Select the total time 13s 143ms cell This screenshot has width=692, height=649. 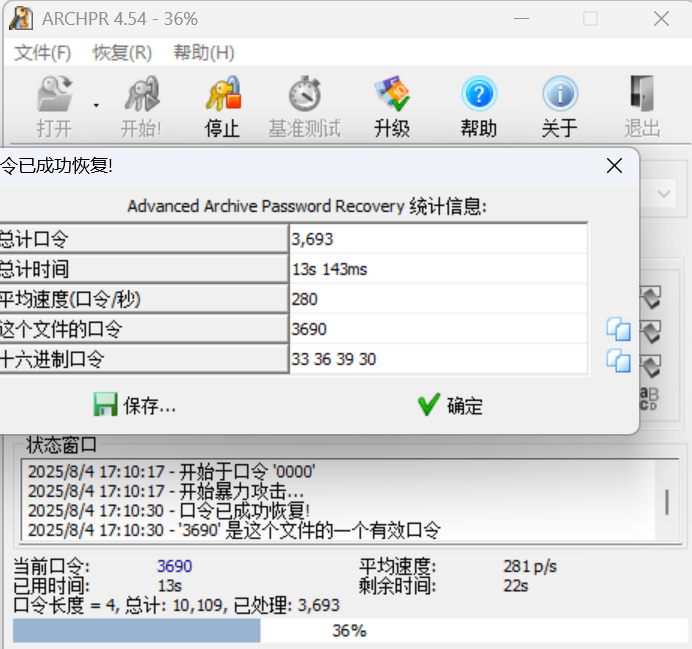point(438,269)
